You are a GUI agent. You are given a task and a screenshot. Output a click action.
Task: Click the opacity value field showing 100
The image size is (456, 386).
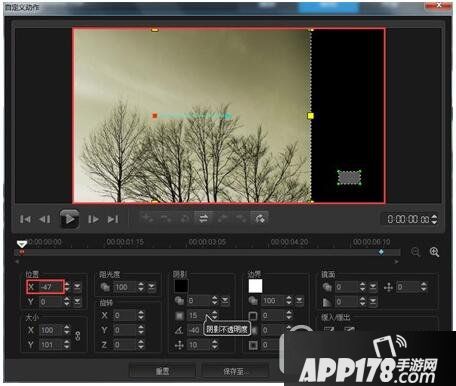click(125, 287)
